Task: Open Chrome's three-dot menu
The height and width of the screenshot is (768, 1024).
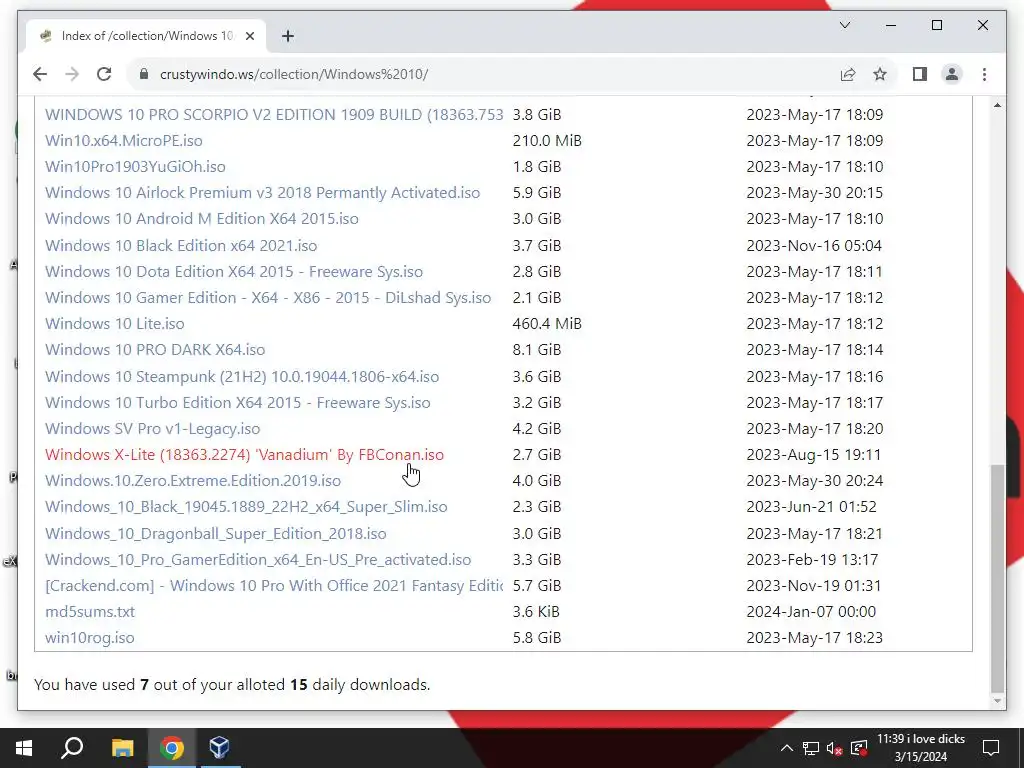Action: [984, 74]
